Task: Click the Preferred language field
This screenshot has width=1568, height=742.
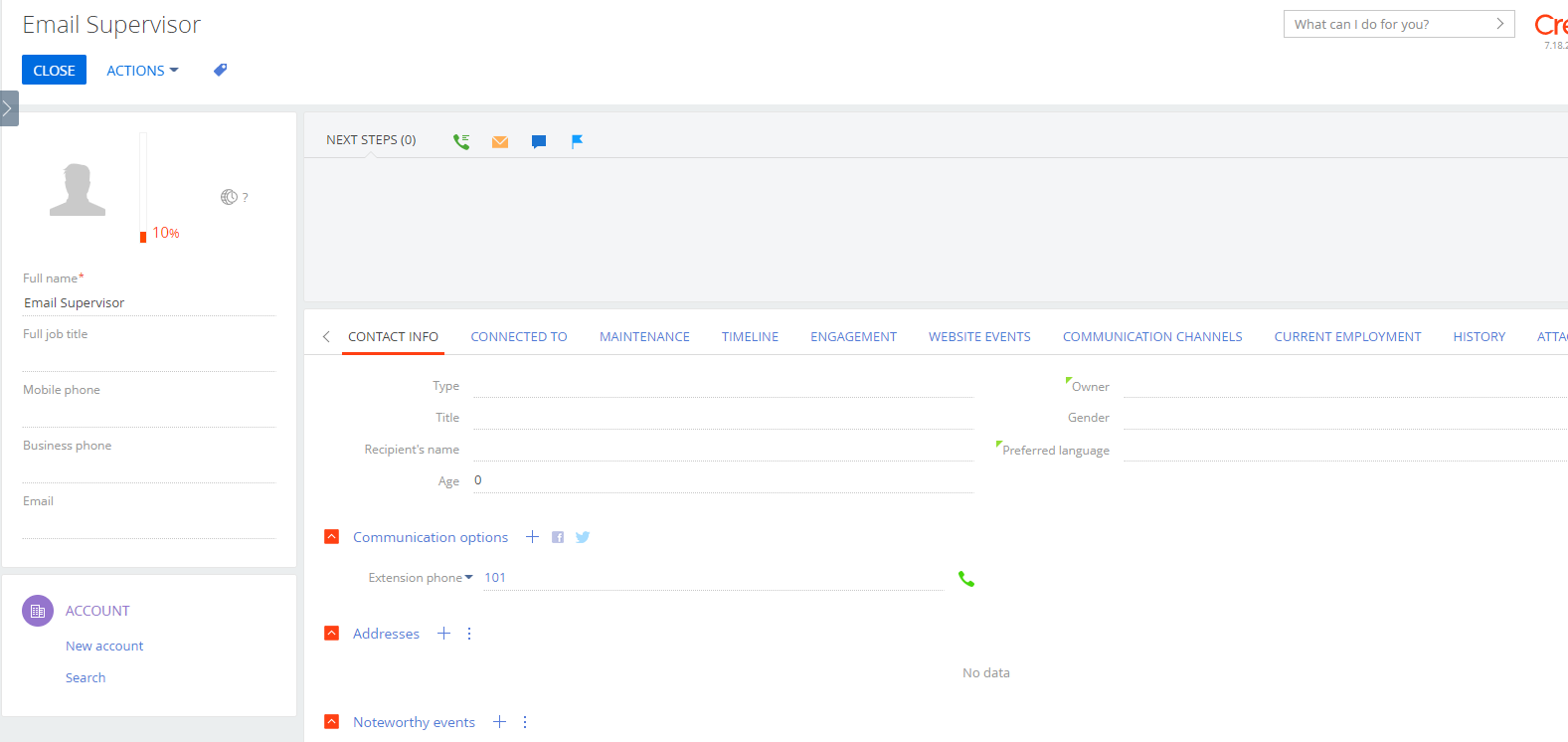Action: click(x=1345, y=449)
